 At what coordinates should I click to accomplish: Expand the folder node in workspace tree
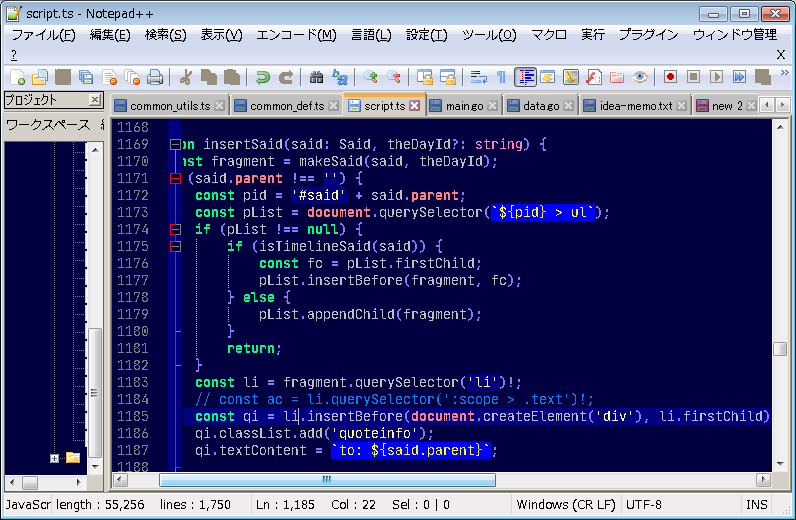pos(54,459)
